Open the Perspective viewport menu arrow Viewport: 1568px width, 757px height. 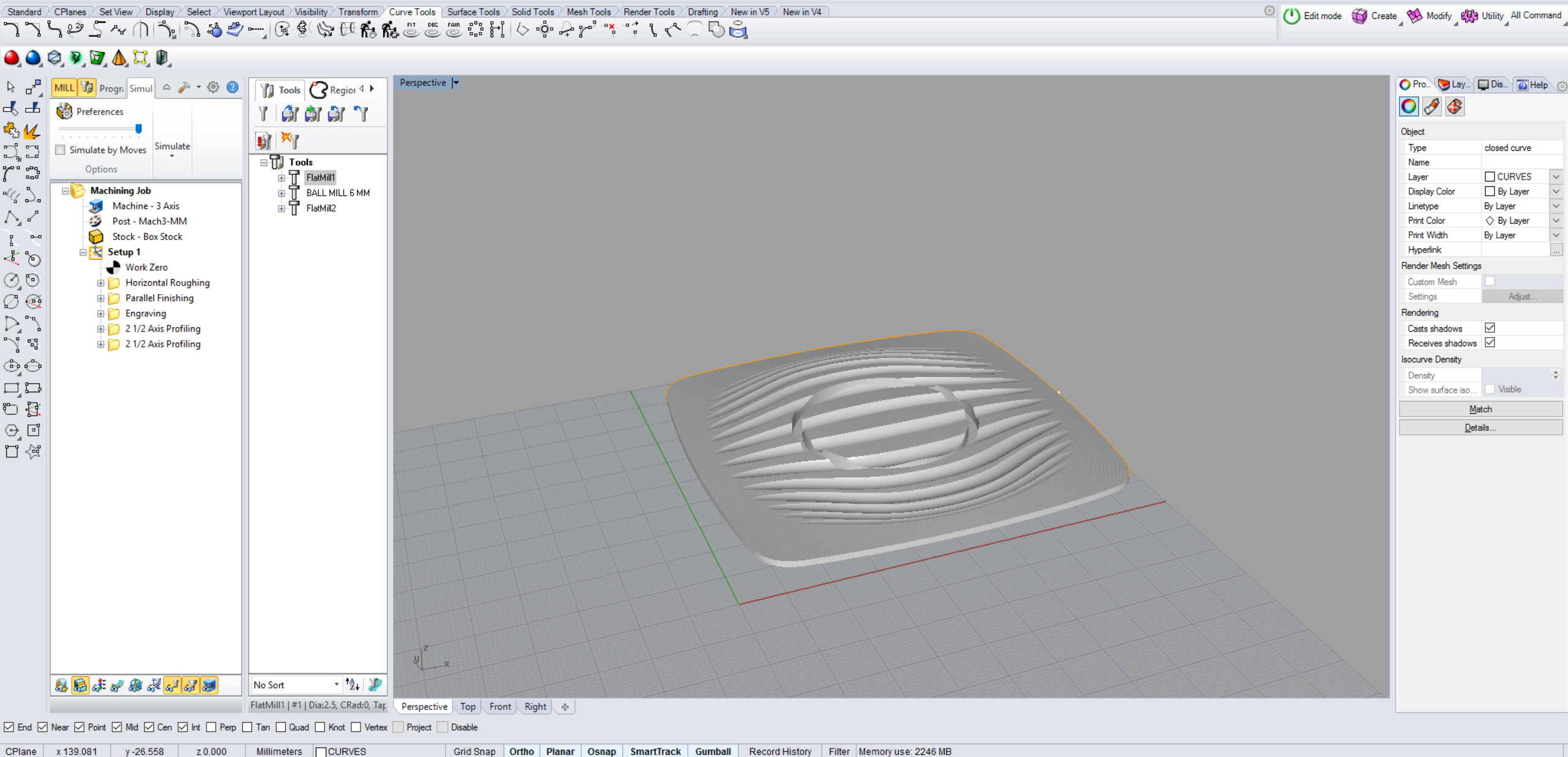click(455, 83)
